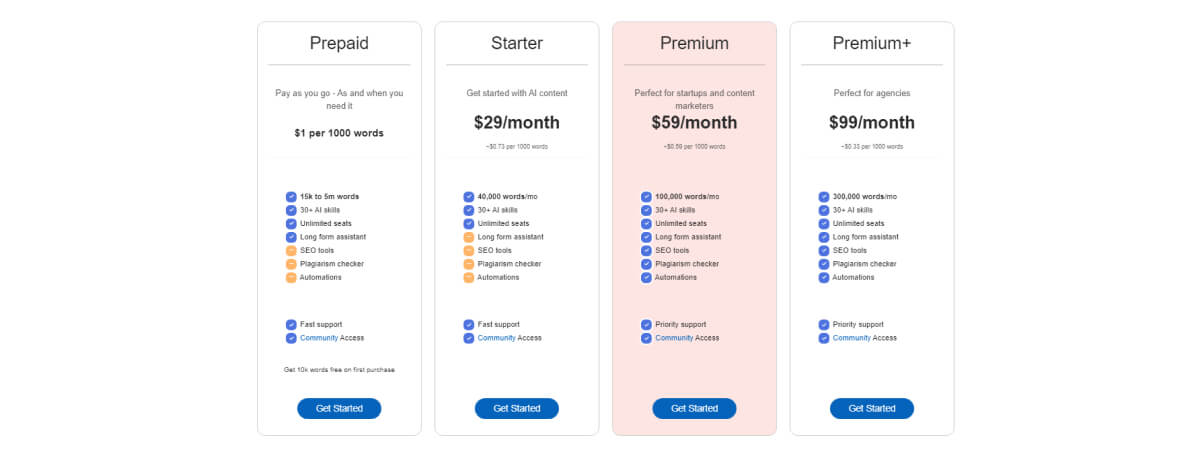Click orange Long form assistant icon in Starter
The width and height of the screenshot is (1200, 458).
coord(469,237)
